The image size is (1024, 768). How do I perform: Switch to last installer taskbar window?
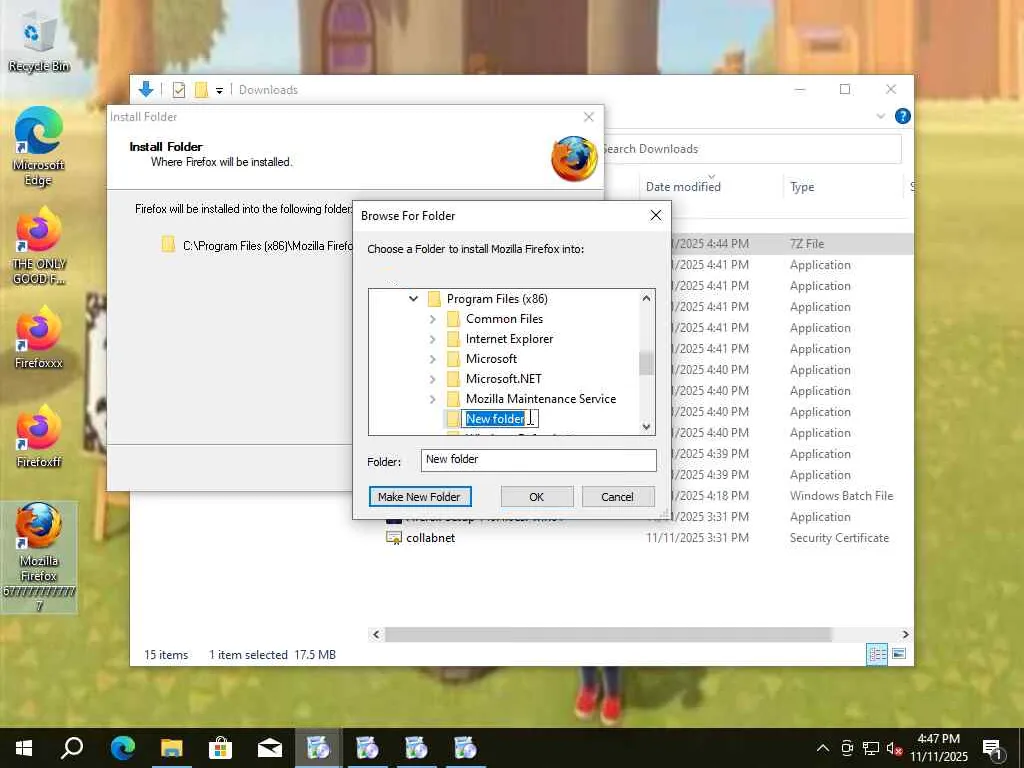(465, 748)
